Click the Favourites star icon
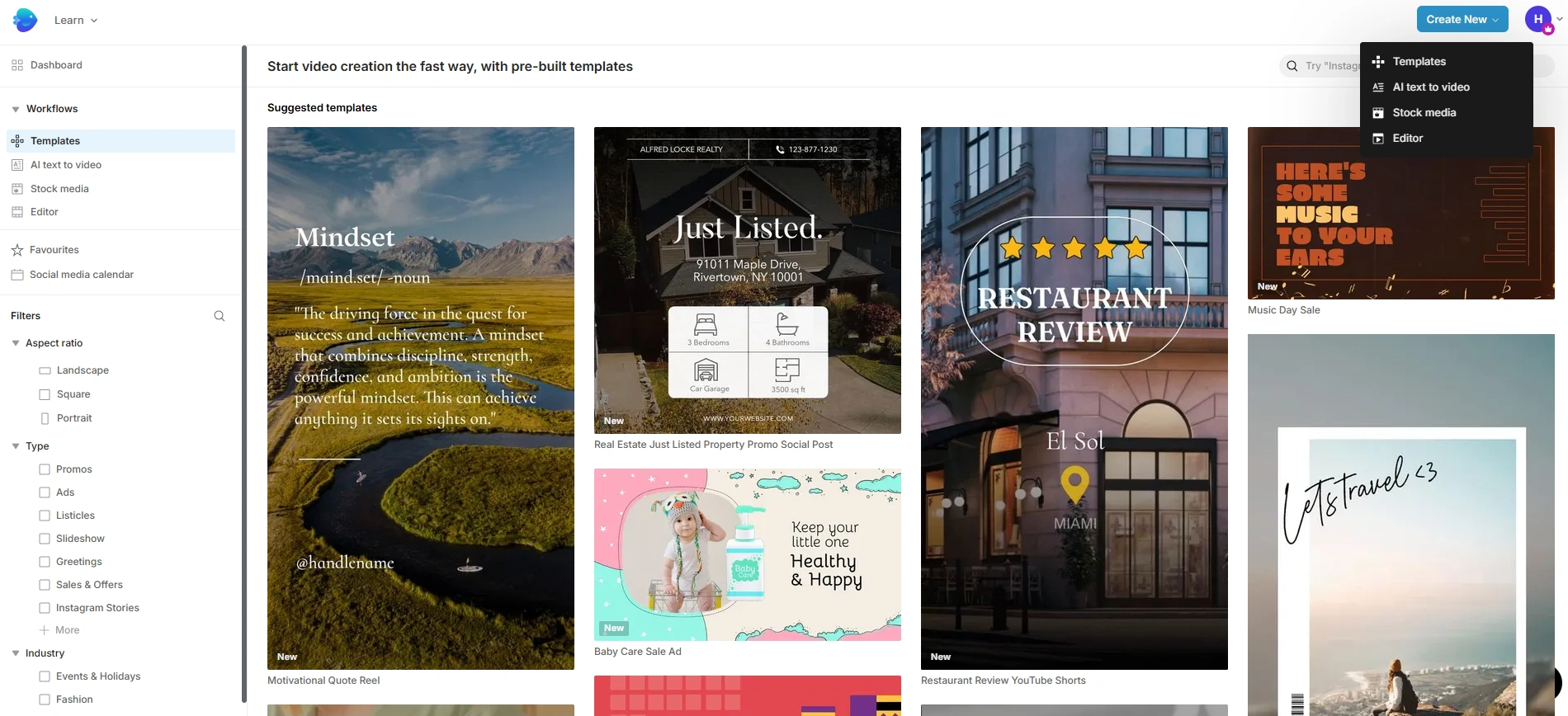This screenshot has width=1568, height=716. tap(17, 250)
